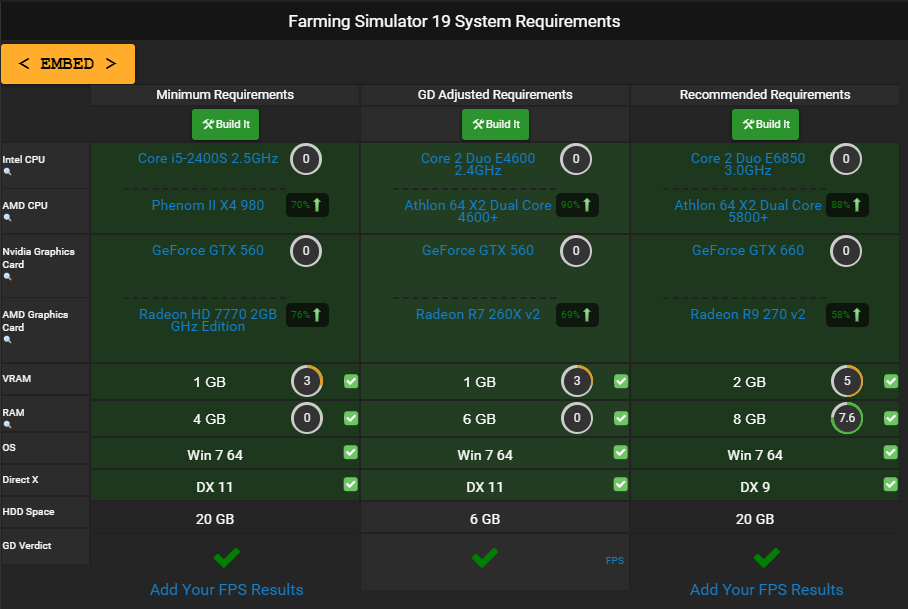Click the VRAM score 3 circle in GD Adjusted column
Viewport: 908px width, 609px height.
tap(577, 381)
